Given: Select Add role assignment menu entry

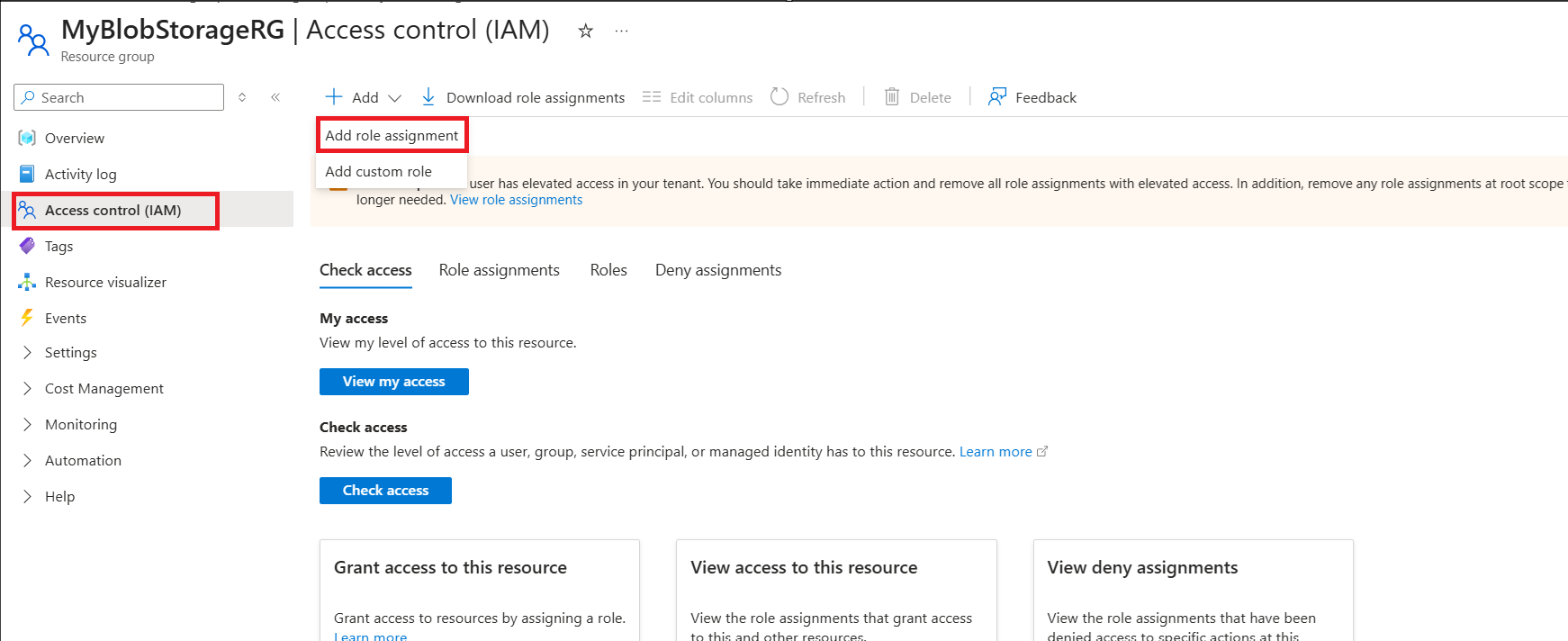Looking at the screenshot, I should pos(392,136).
